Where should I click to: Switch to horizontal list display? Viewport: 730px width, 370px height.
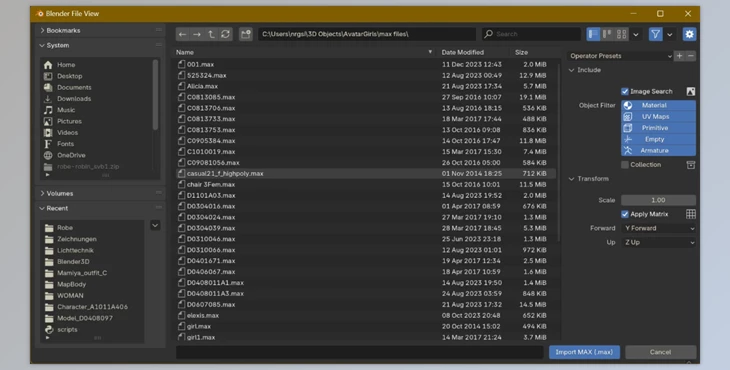click(607, 34)
